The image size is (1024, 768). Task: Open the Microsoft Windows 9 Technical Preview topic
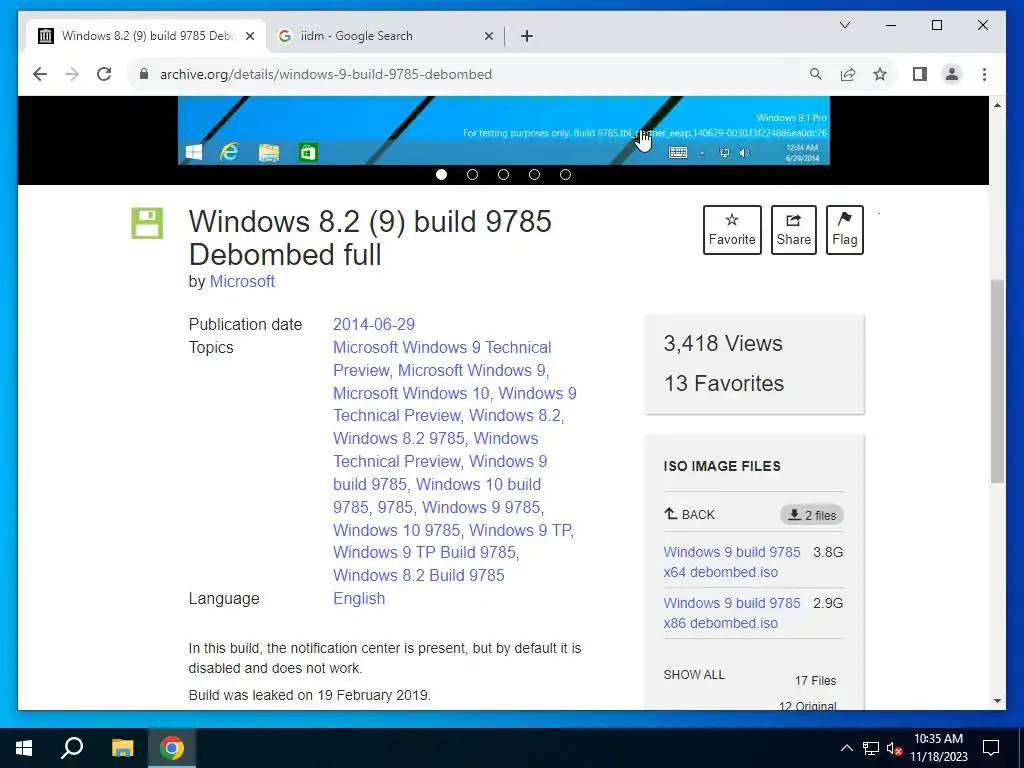(x=442, y=359)
